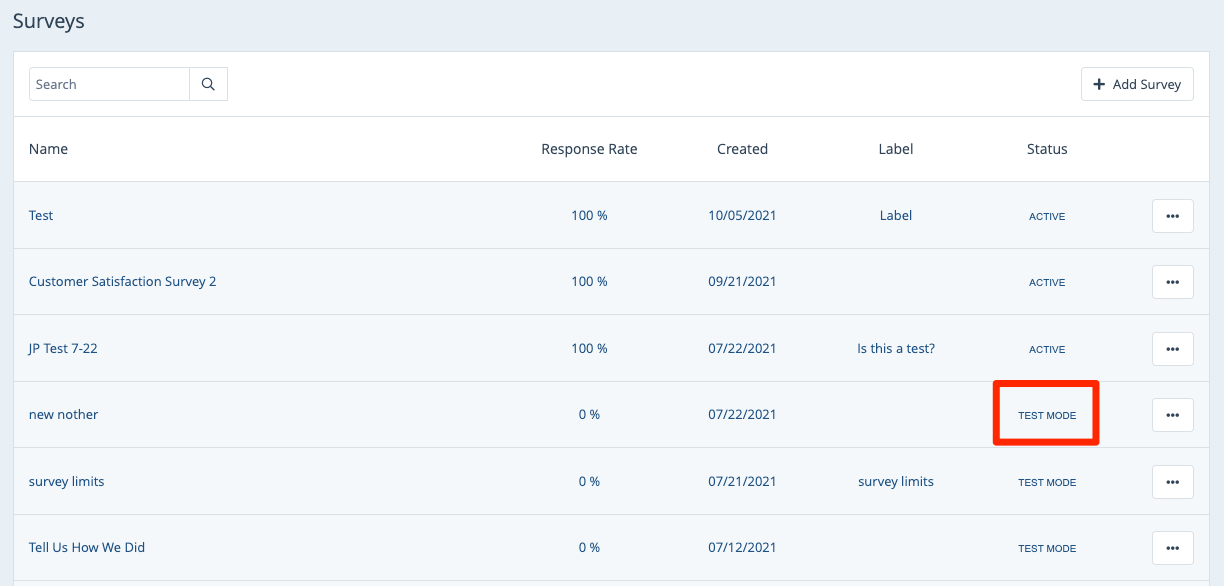This screenshot has height=586, width=1224.
Task: Open options menu for Customer Satisfaction Survey 2
Action: point(1172,282)
